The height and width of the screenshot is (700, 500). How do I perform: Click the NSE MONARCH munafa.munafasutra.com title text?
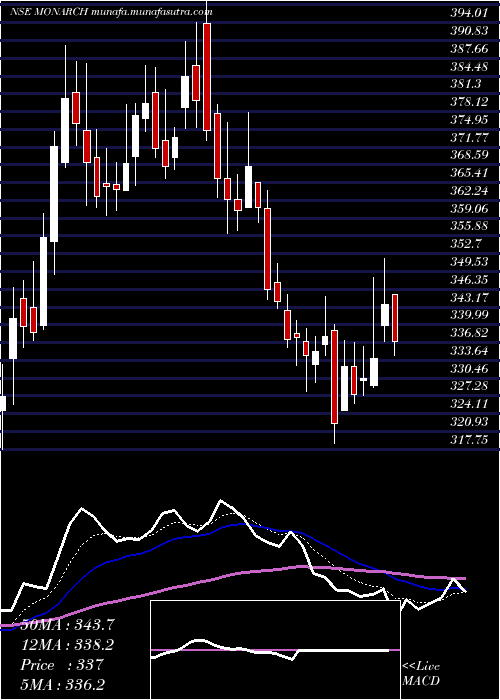click(111, 12)
